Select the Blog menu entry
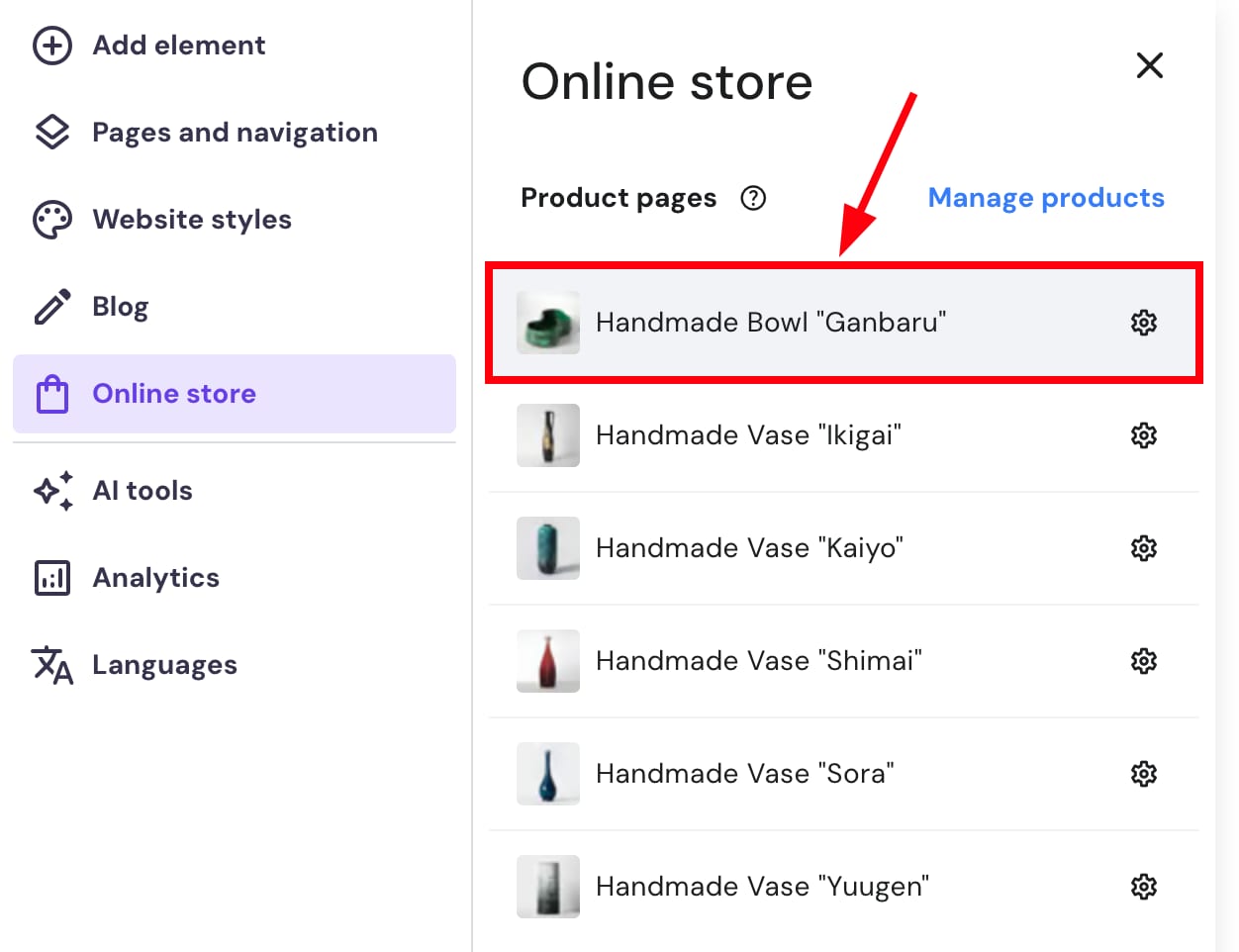The width and height of the screenshot is (1239, 952). pos(120,306)
